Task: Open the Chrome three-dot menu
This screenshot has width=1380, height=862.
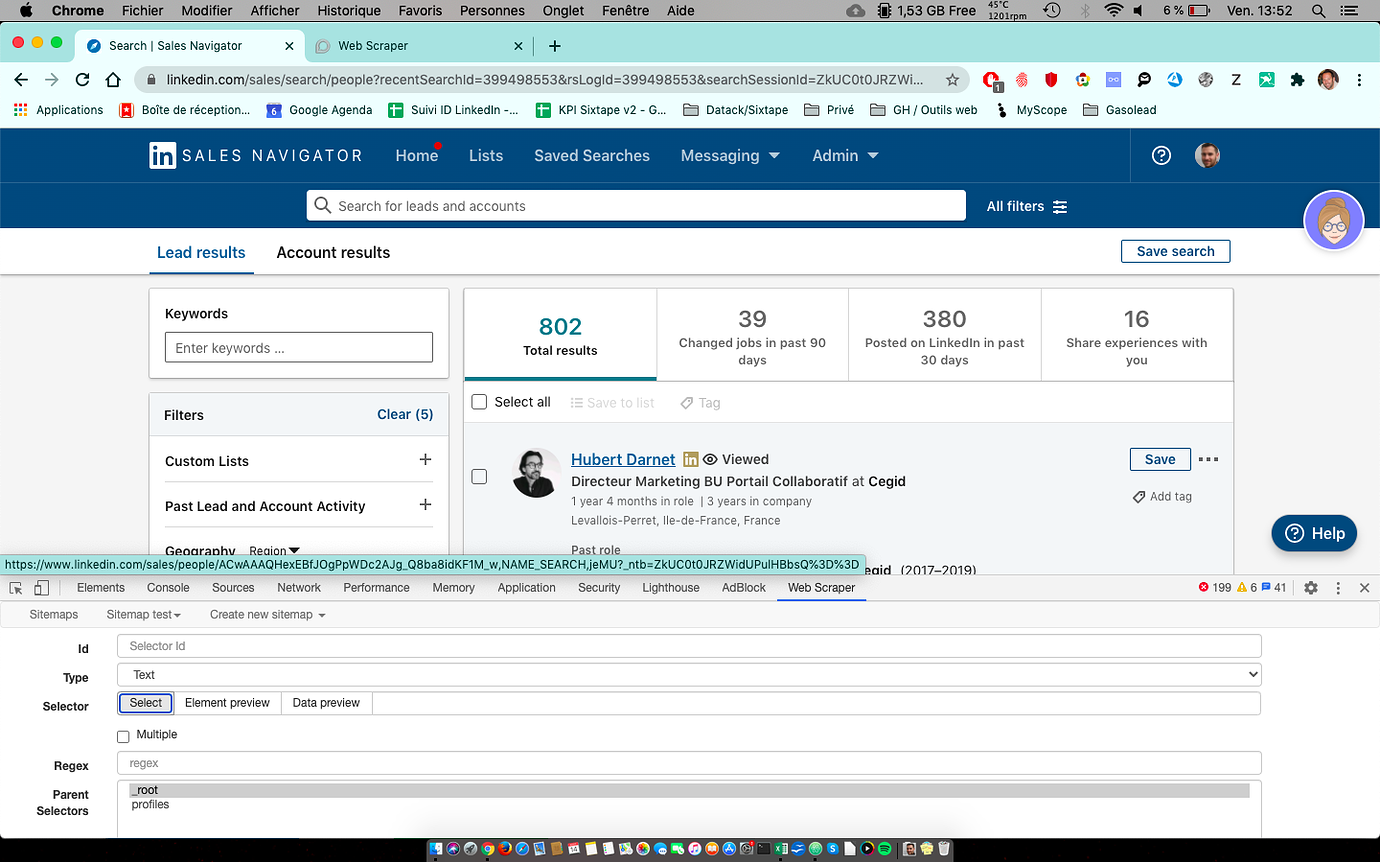Action: 1359,79
